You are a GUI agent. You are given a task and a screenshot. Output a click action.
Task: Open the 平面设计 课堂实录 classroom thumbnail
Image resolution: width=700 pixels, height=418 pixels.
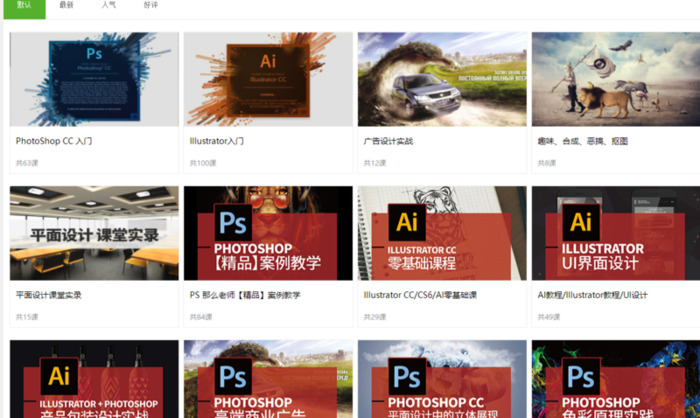pyautogui.click(x=94, y=233)
